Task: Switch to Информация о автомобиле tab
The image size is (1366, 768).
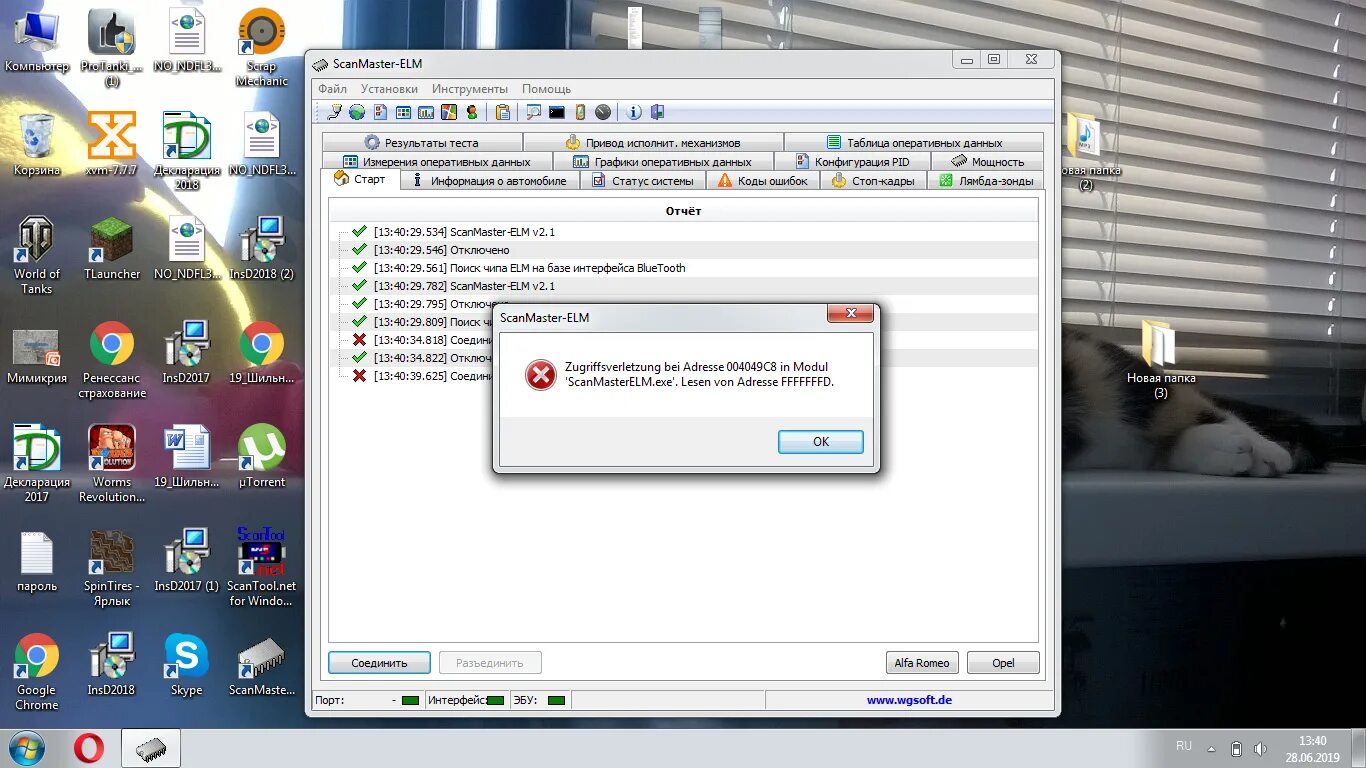Action: [489, 181]
